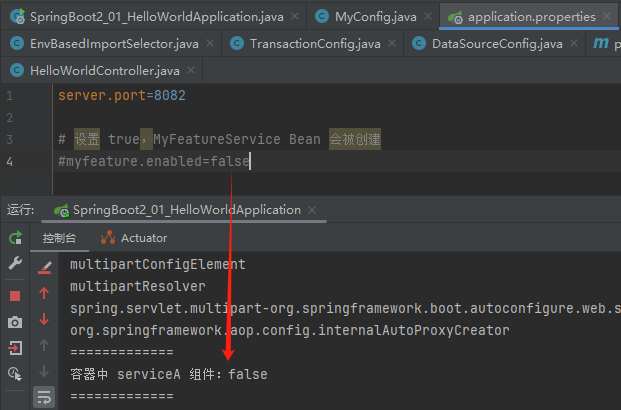Screen dimensions: 621x410
Task: Close HelloWorldController.java tab
Action: (x=191, y=70)
